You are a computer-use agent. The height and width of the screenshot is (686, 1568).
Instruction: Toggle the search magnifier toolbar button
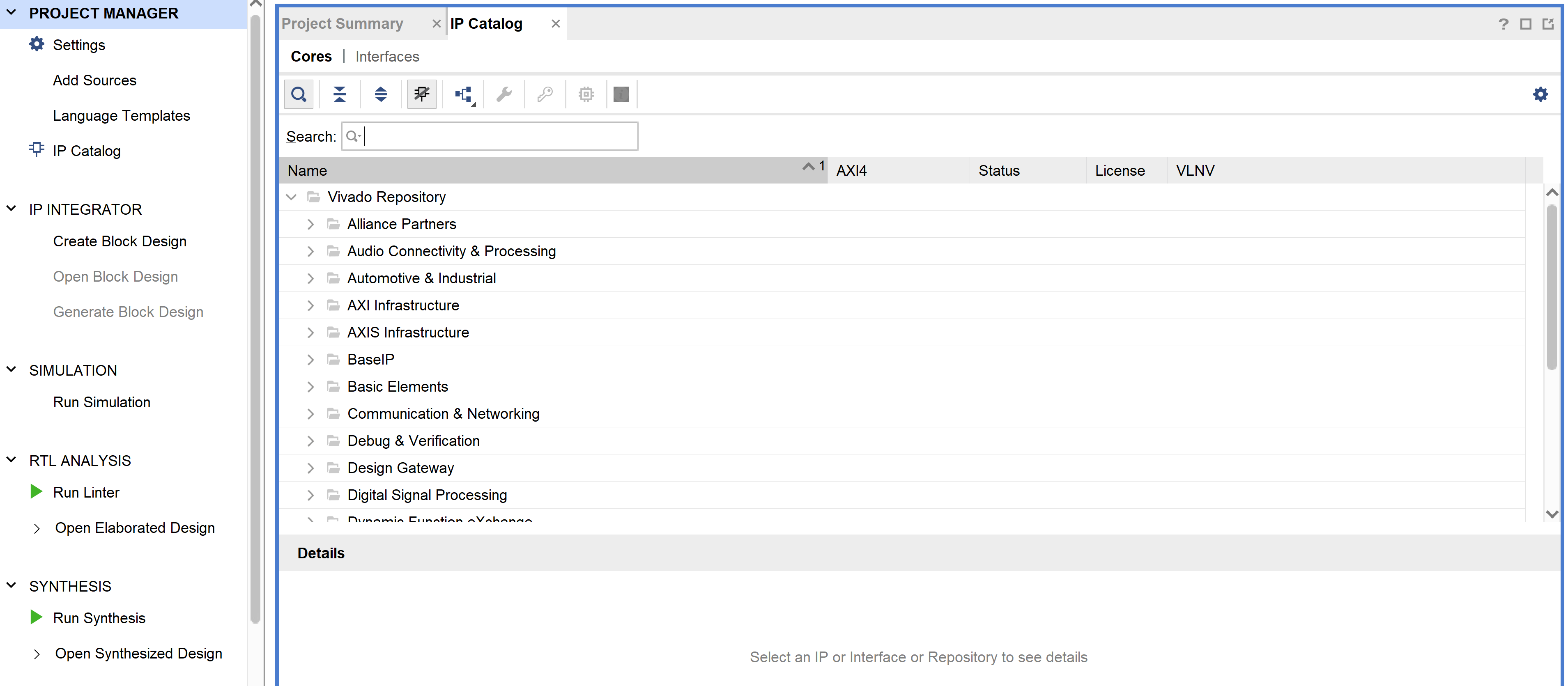point(298,94)
